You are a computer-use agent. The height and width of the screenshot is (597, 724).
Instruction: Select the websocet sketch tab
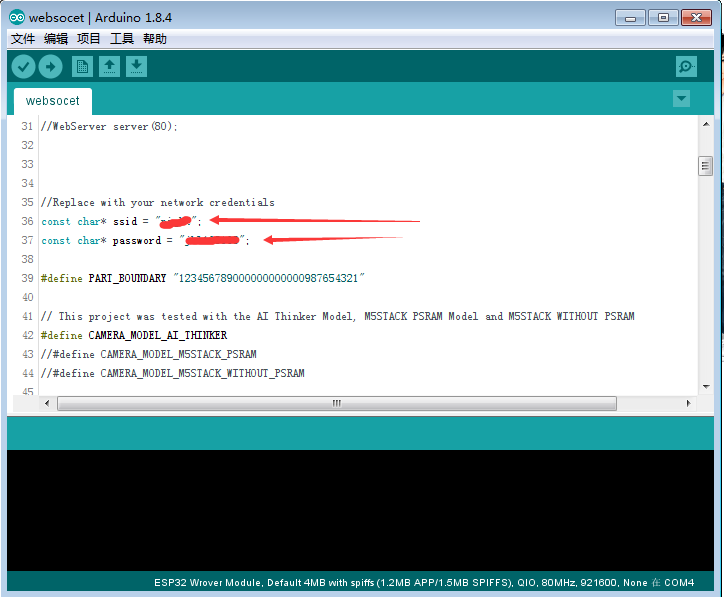point(53,101)
